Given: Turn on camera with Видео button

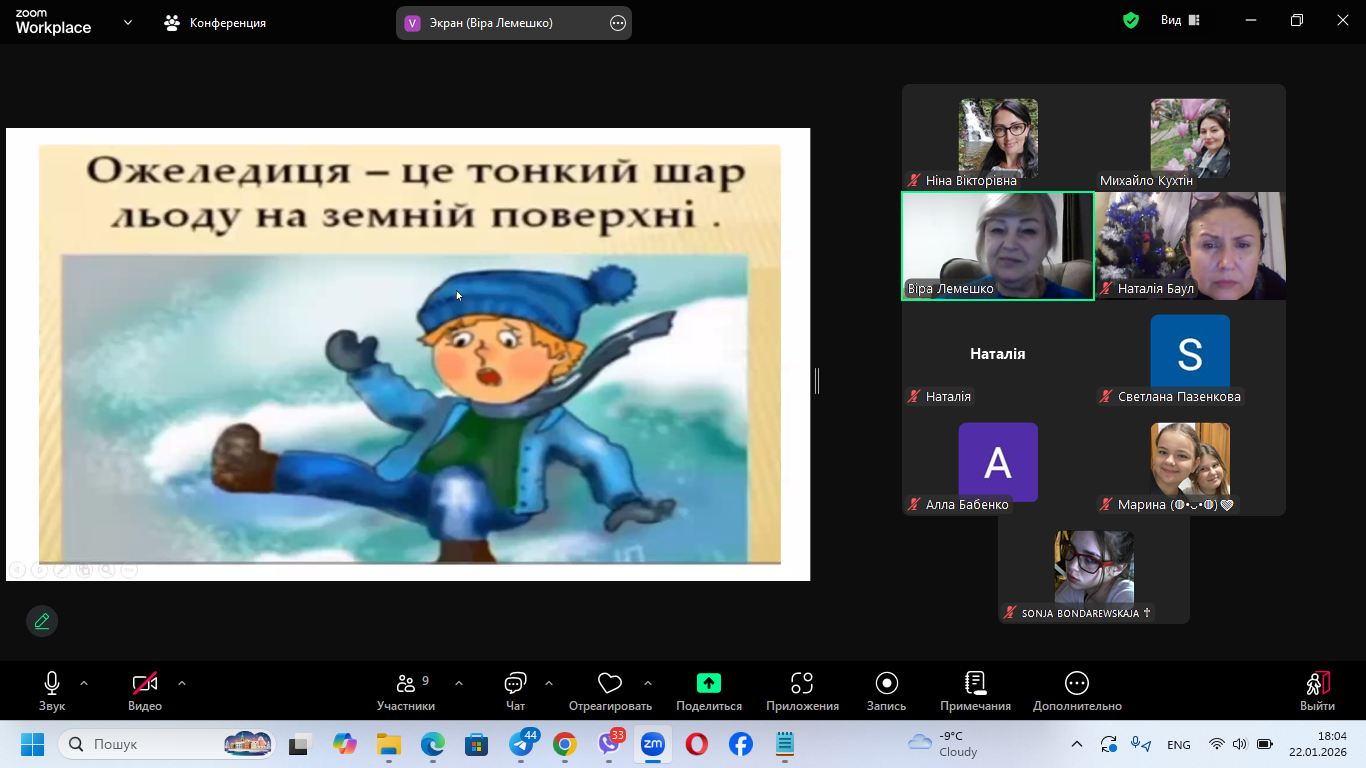Looking at the screenshot, I should point(145,691).
